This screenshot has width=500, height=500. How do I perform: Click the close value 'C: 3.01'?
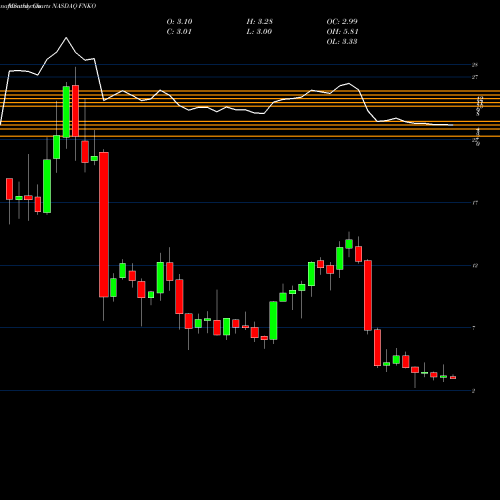coord(179,32)
